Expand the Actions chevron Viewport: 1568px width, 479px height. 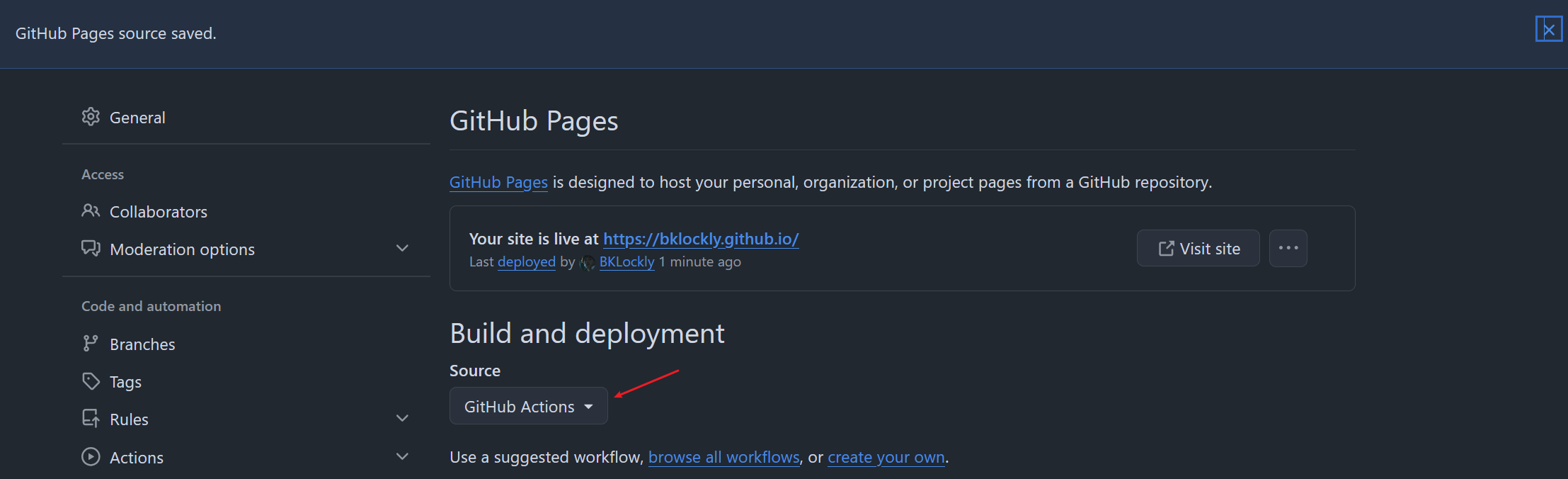pos(402,456)
